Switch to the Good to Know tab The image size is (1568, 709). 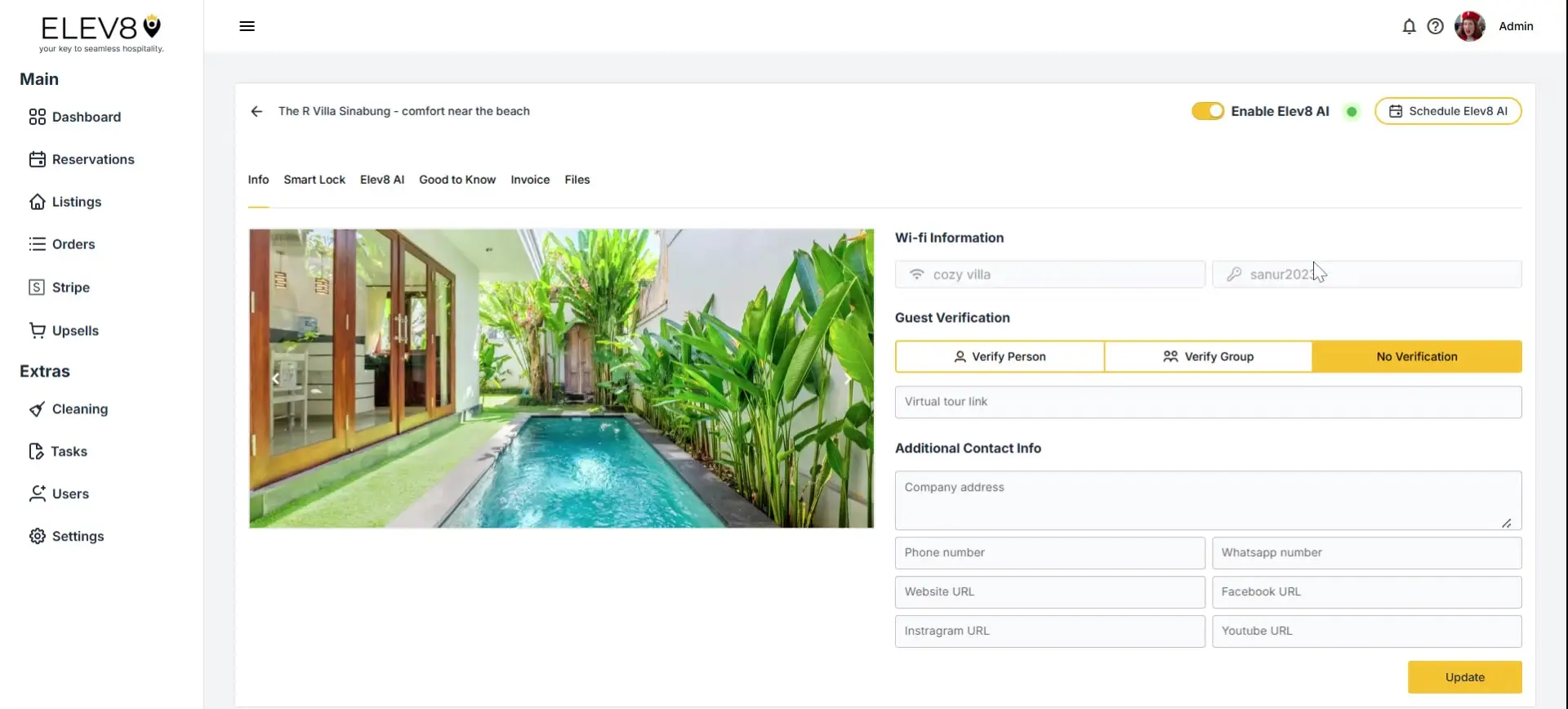tap(457, 180)
